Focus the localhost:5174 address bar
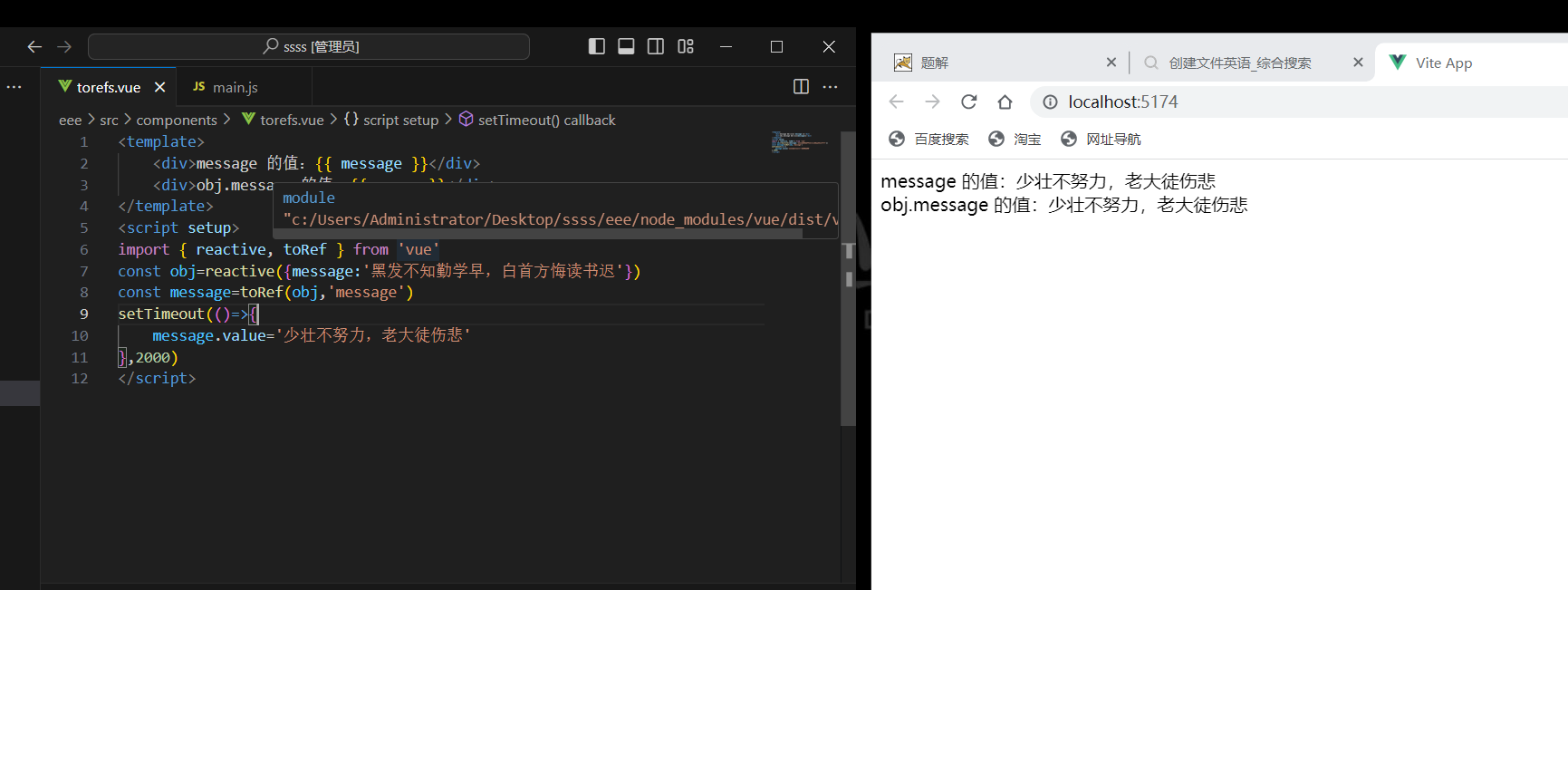 (x=1299, y=102)
